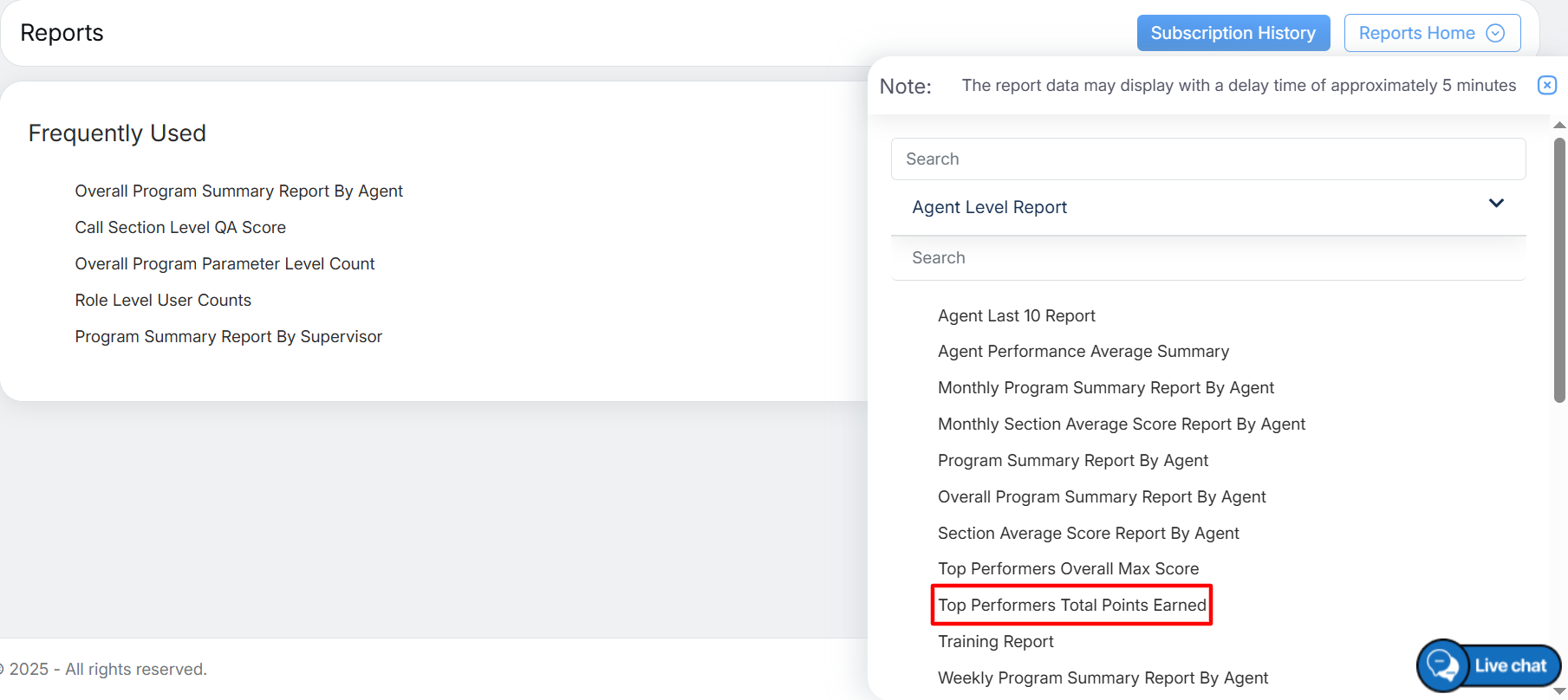The width and height of the screenshot is (1568, 700).
Task: Click the Reports Home dropdown arrow icon
Action: pos(1495,33)
